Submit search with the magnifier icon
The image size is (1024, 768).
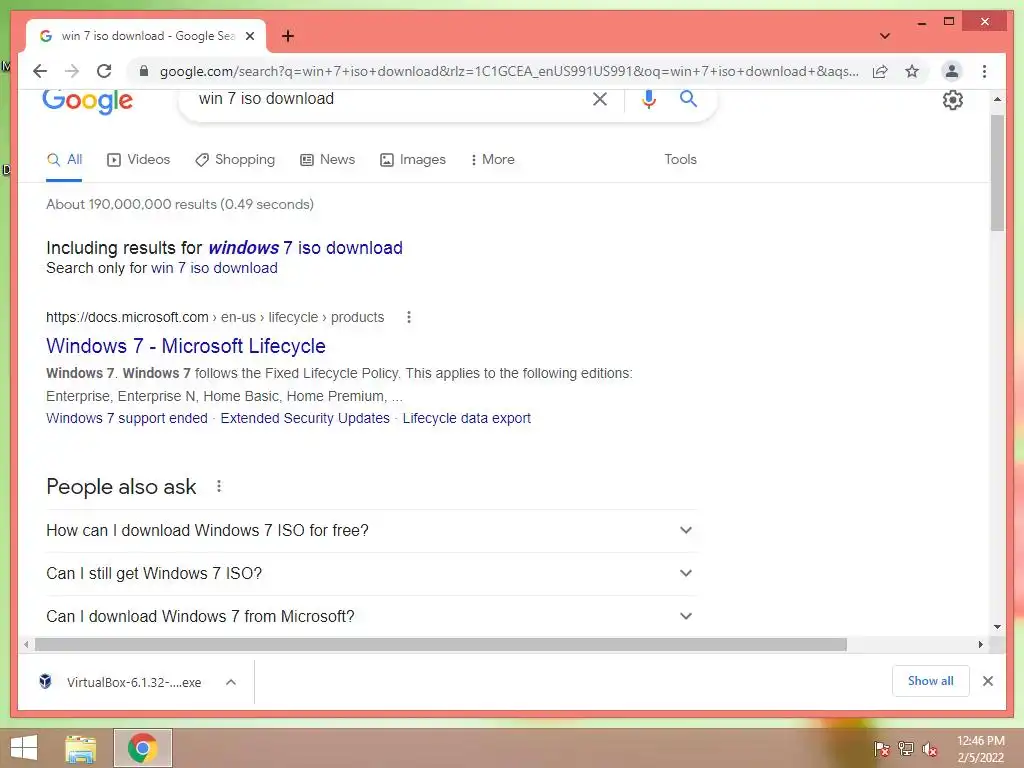pyautogui.click(x=688, y=99)
